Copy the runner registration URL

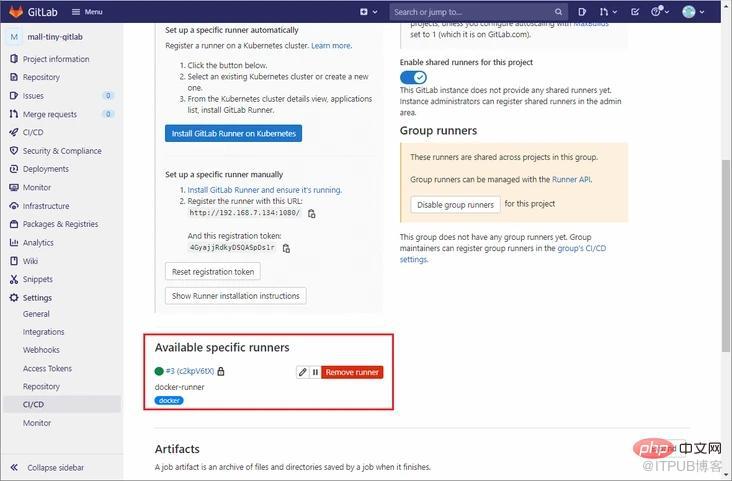[x=312, y=213]
